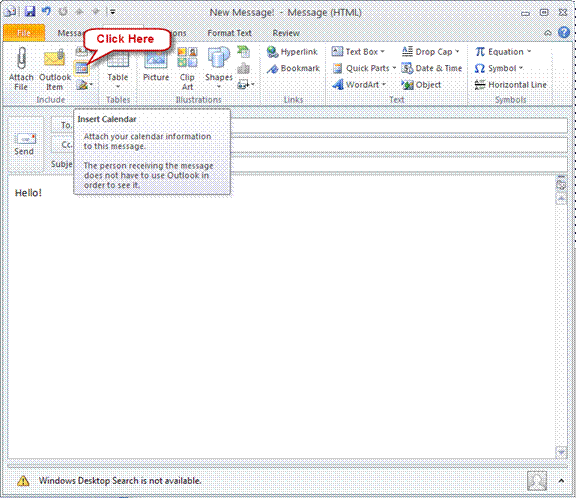Click the Windows Desktop Search warning icon
This screenshot has width=576, height=498.
[23, 480]
